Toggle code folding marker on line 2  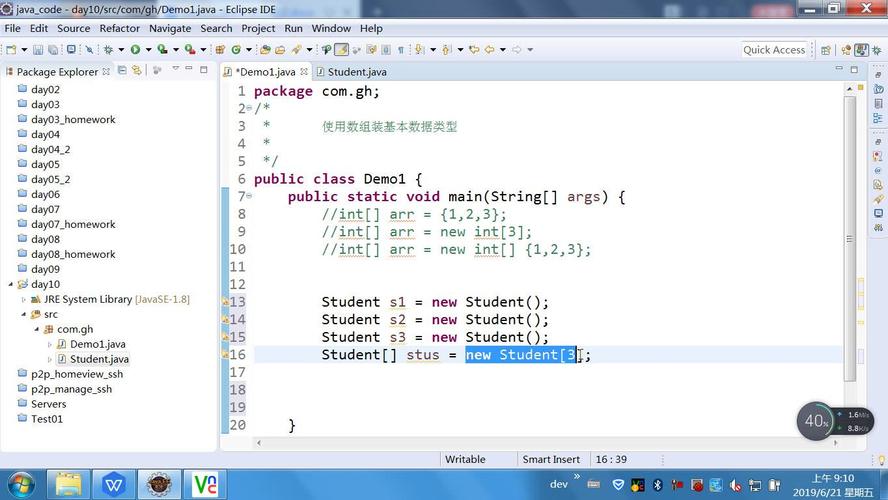click(x=249, y=108)
